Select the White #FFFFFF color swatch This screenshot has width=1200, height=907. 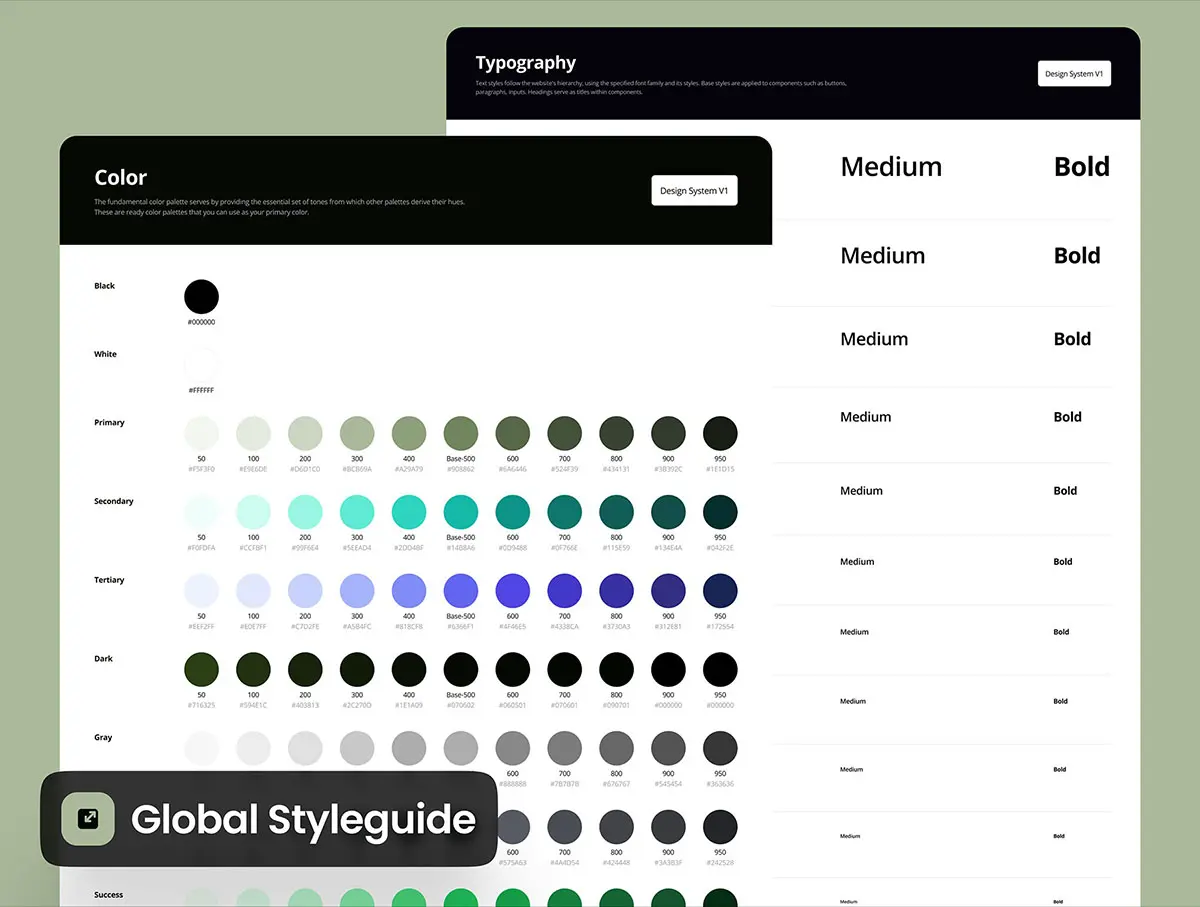pos(201,365)
